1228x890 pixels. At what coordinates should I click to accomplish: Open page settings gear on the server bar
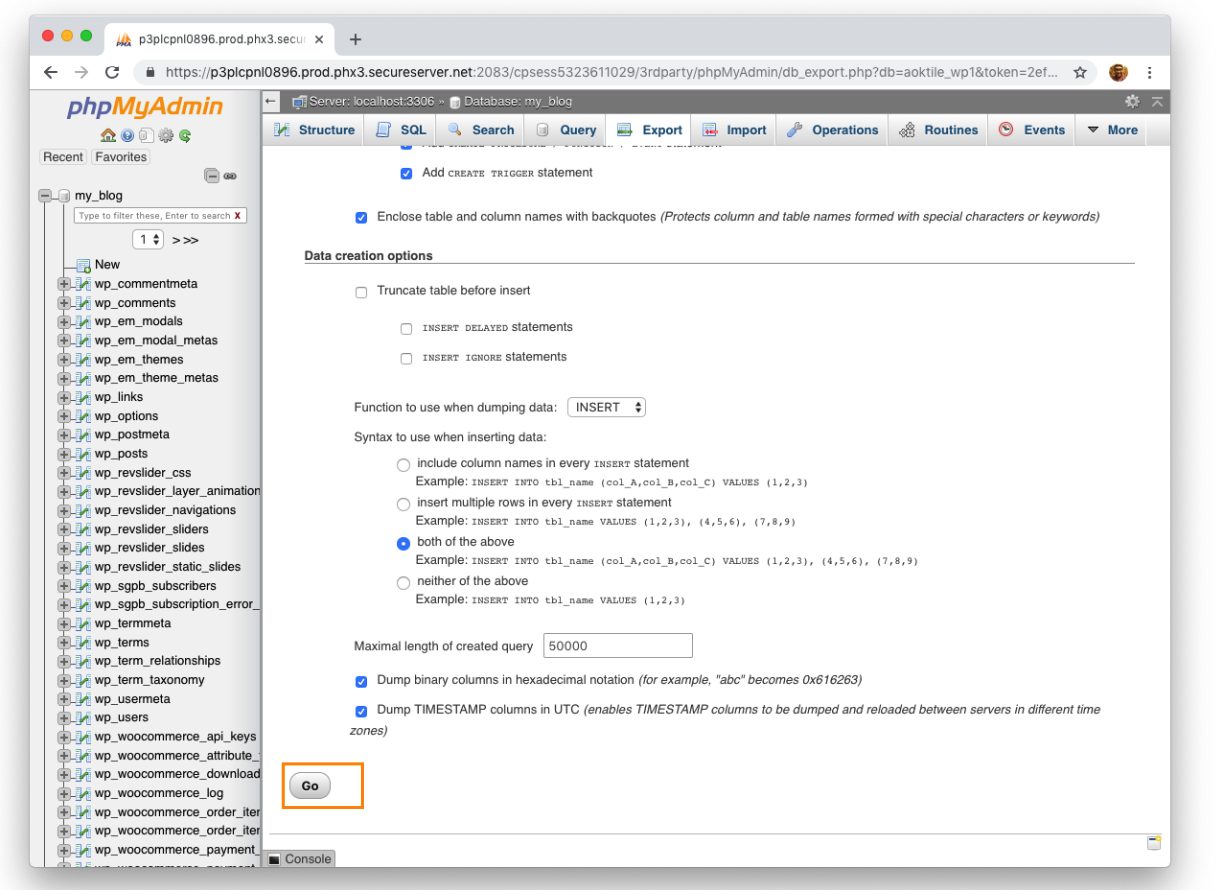click(x=1134, y=101)
